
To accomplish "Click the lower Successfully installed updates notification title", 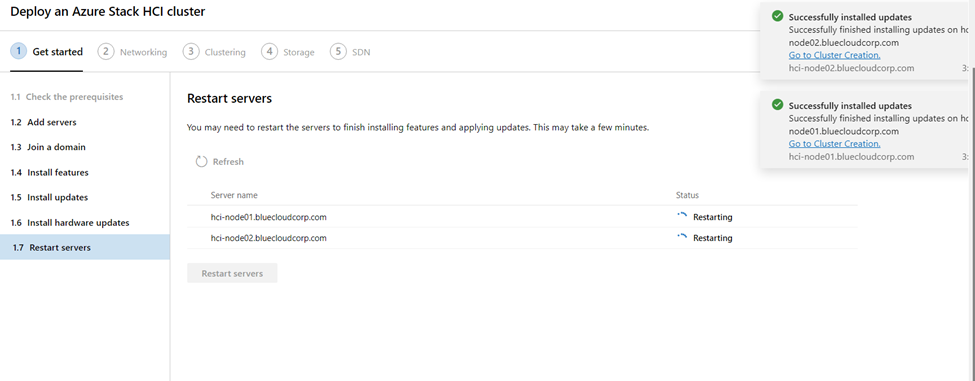I will [850, 106].
